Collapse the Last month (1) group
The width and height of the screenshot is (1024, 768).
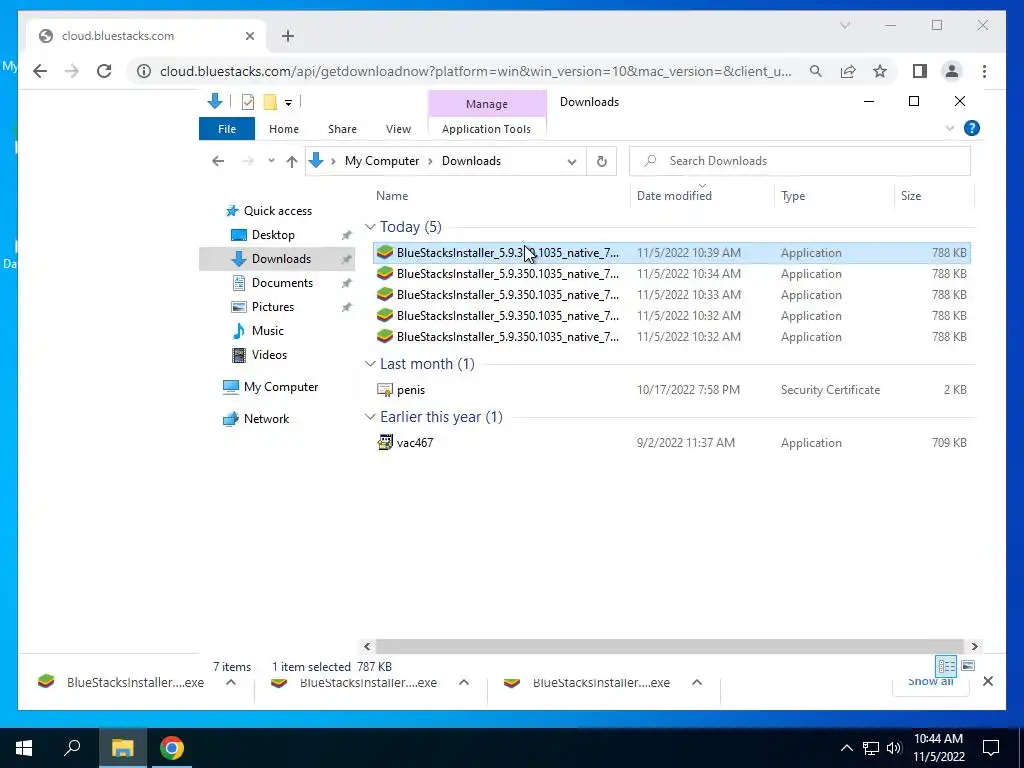point(370,364)
